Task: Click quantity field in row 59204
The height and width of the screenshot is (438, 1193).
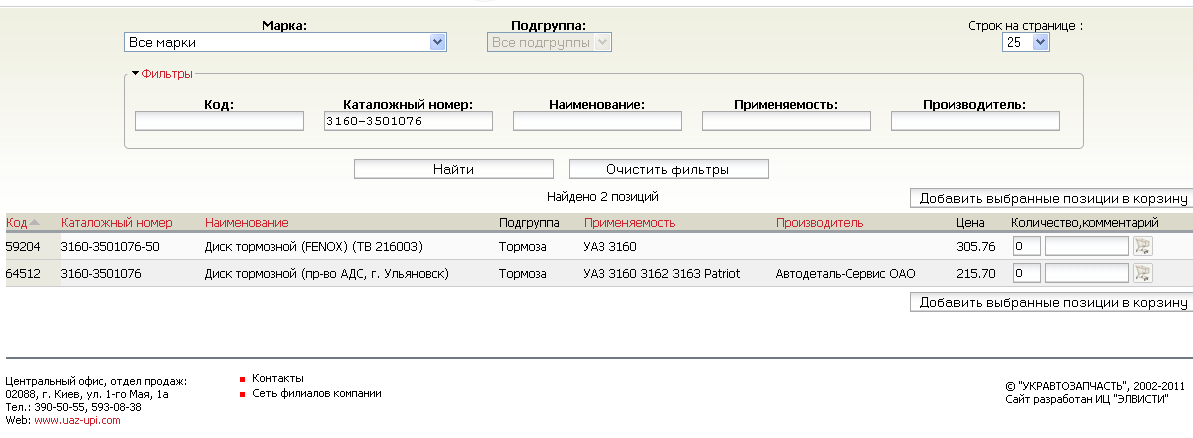Action: 1026,246
